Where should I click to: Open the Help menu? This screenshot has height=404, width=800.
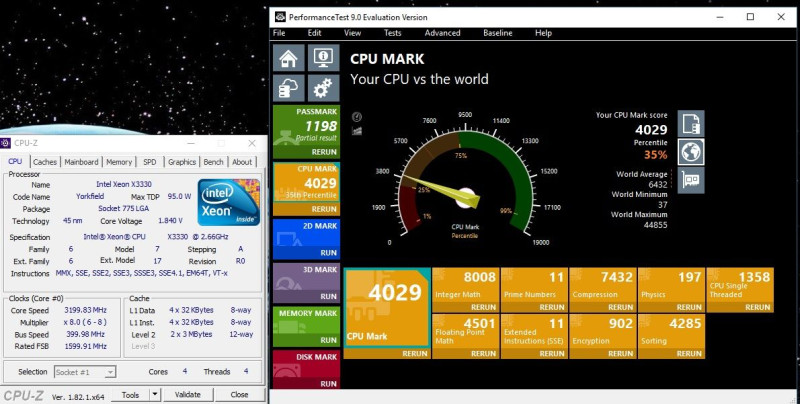(x=543, y=33)
